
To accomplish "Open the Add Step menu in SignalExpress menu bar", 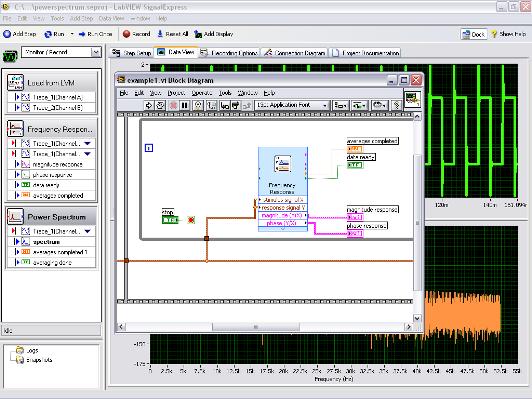I will [x=81, y=18].
